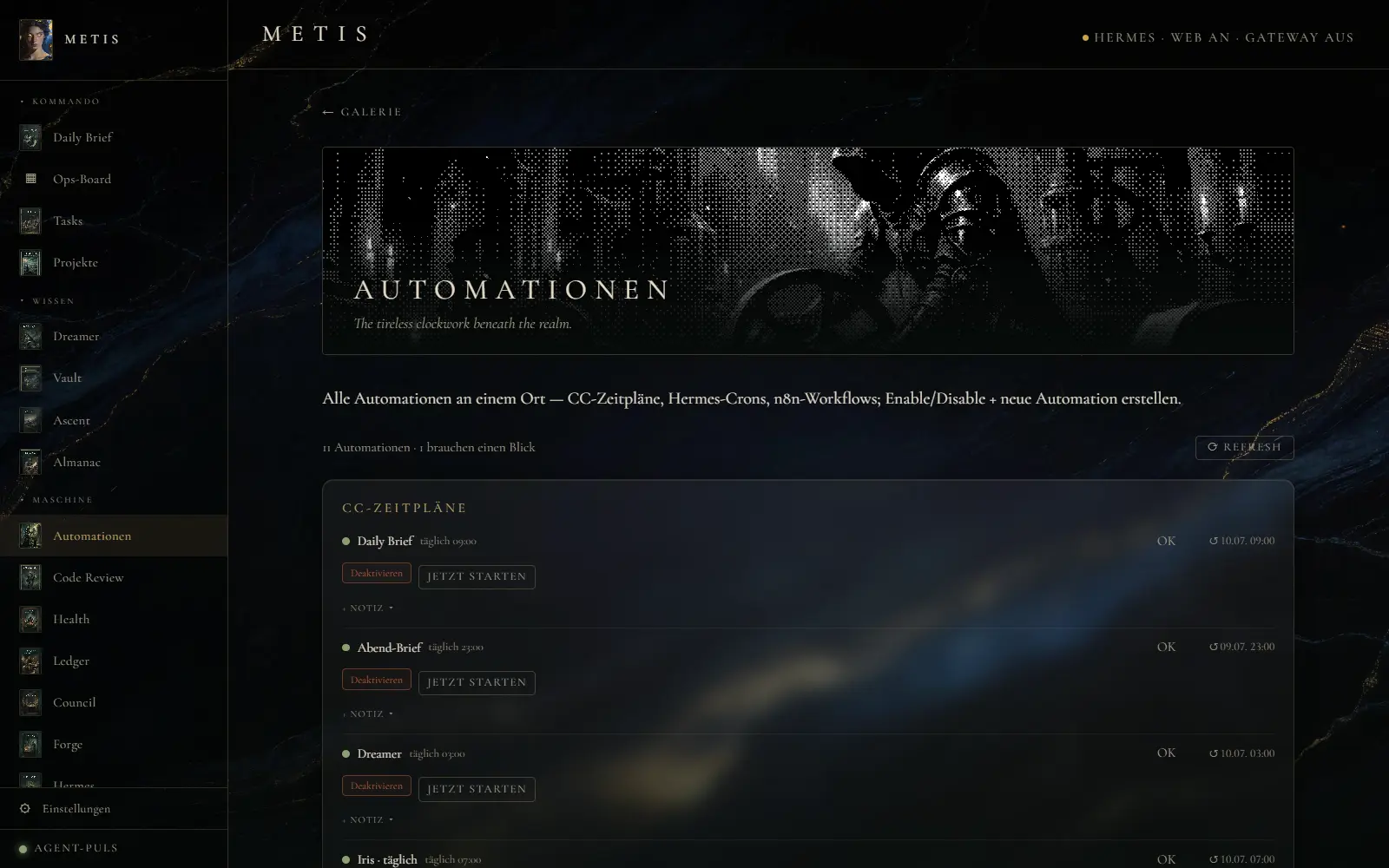This screenshot has width=1389, height=868.
Task: Click Abend-Brief green status dot
Action: click(346, 648)
